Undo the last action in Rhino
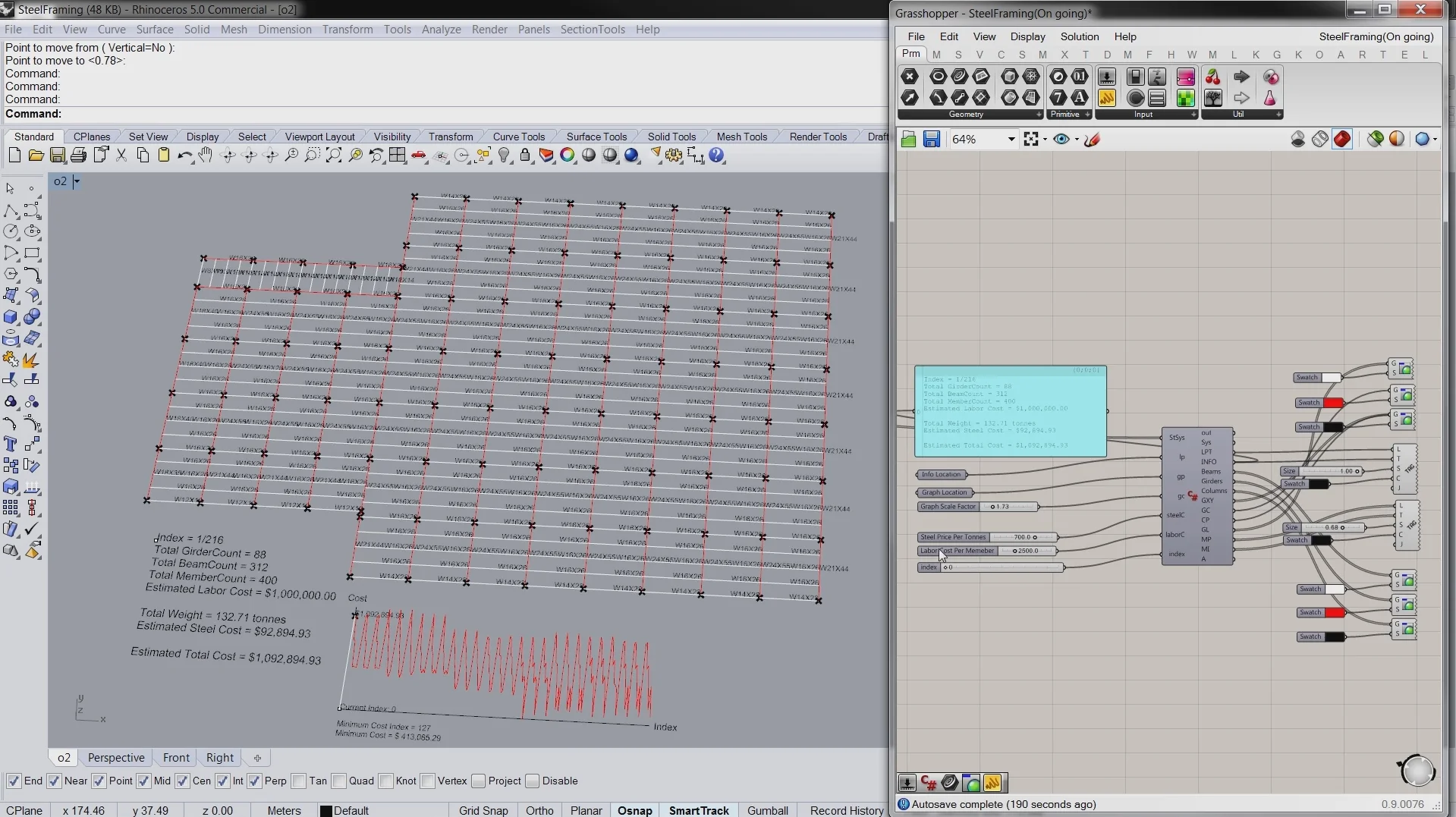 coord(184,156)
